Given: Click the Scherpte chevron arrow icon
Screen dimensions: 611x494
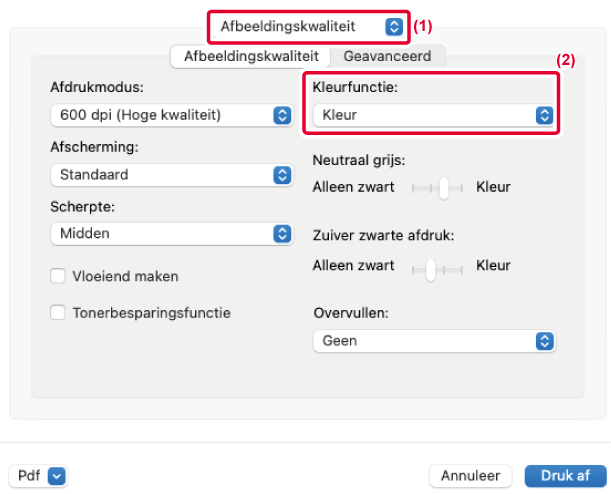Looking at the screenshot, I should 281,234.
